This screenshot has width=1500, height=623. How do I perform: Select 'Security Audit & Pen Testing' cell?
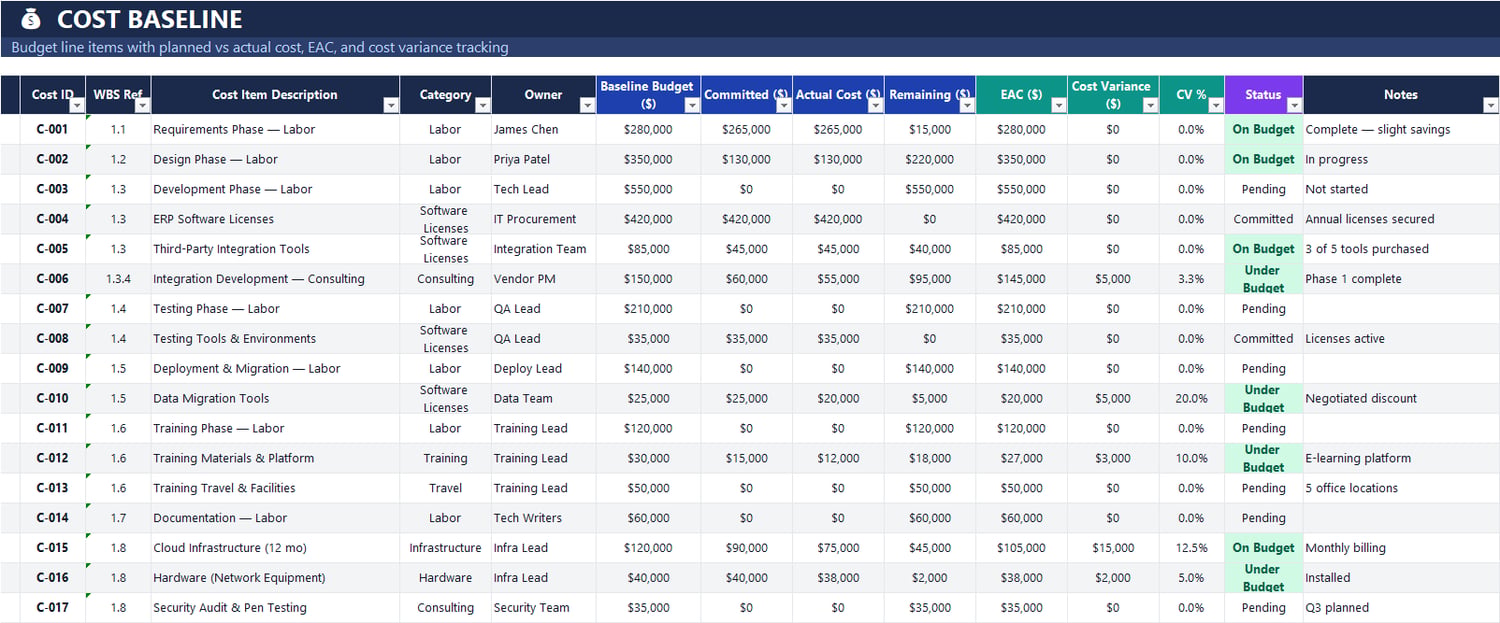click(275, 608)
